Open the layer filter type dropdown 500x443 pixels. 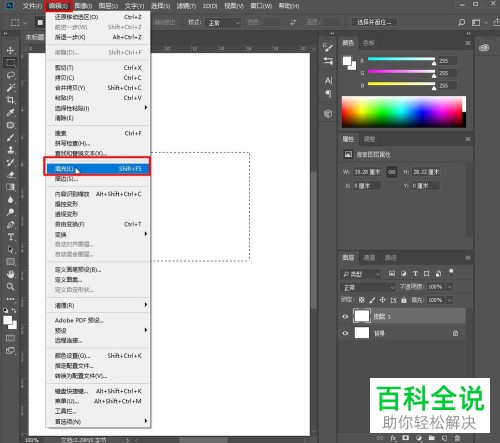[361, 274]
